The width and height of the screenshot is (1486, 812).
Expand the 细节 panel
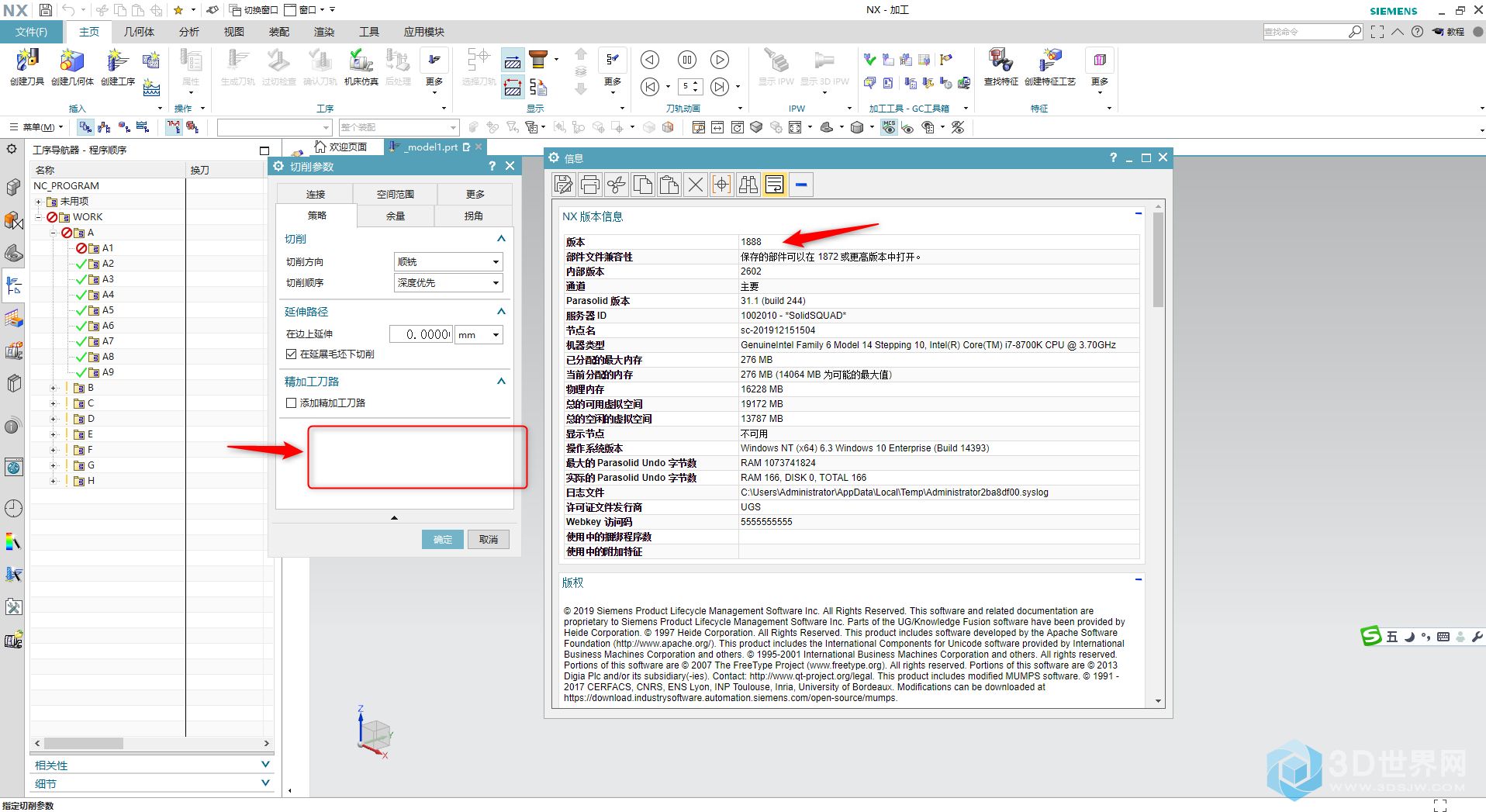265,783
